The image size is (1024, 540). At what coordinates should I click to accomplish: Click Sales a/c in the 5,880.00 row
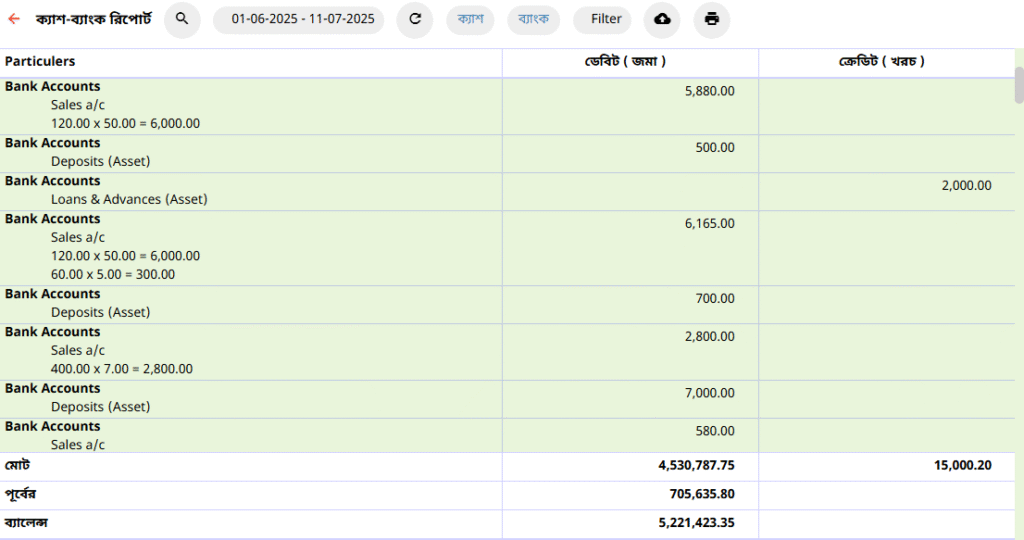(78, 105)
